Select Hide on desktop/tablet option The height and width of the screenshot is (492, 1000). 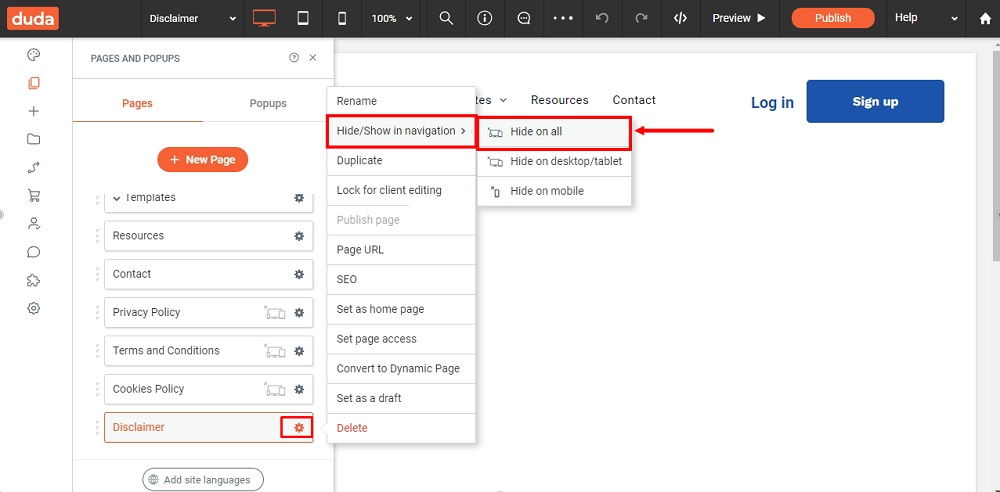coord(554,161)
